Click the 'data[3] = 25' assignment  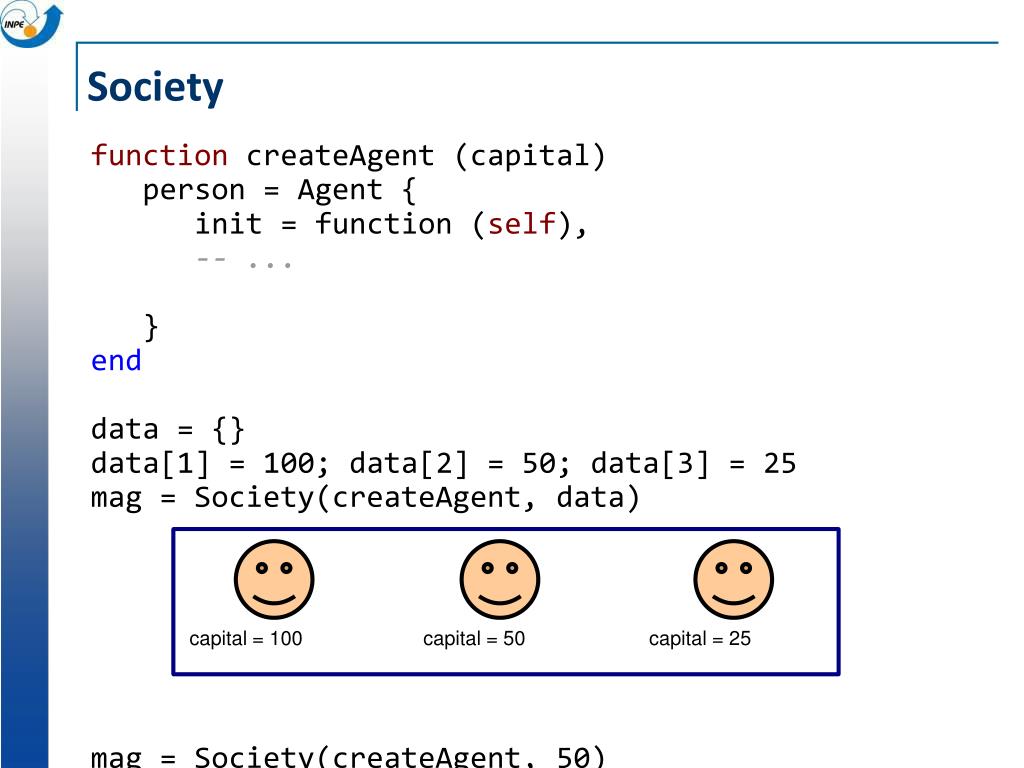694,464
